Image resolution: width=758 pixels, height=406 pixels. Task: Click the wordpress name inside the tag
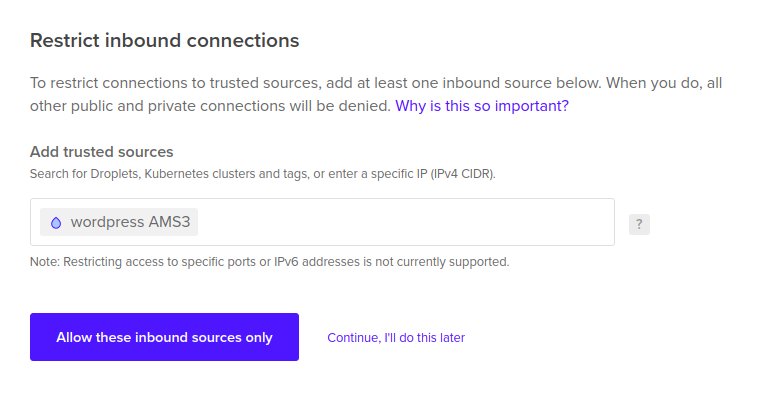point(107,222)
